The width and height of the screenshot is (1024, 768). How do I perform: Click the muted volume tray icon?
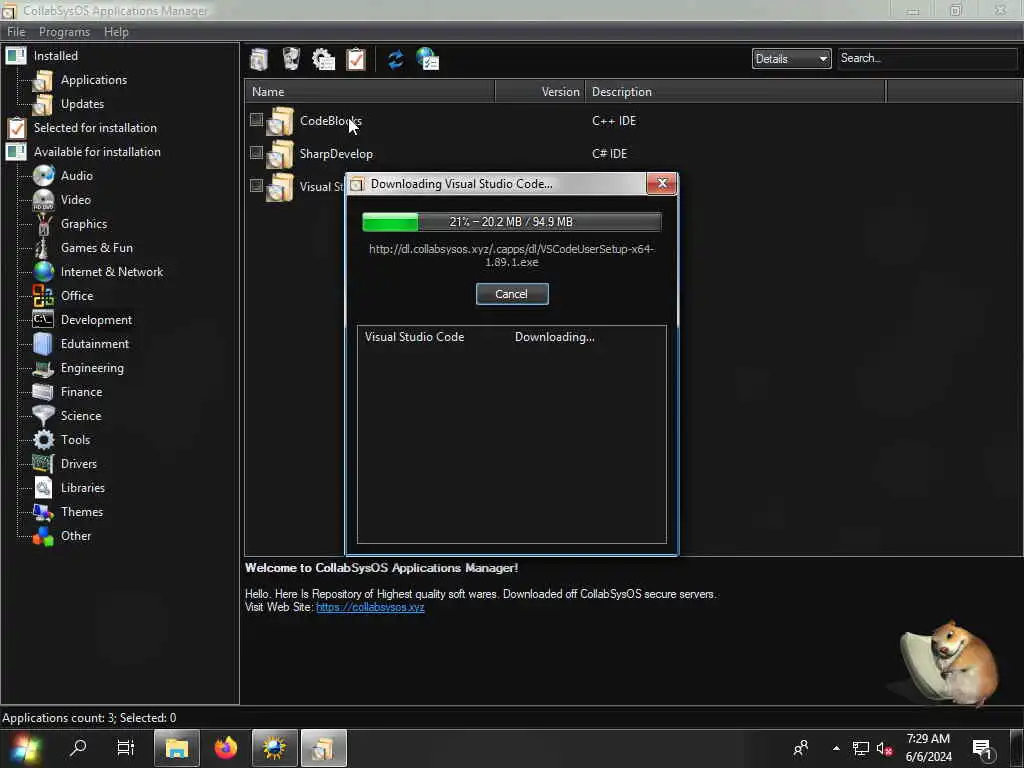click(x=885, y=749)
